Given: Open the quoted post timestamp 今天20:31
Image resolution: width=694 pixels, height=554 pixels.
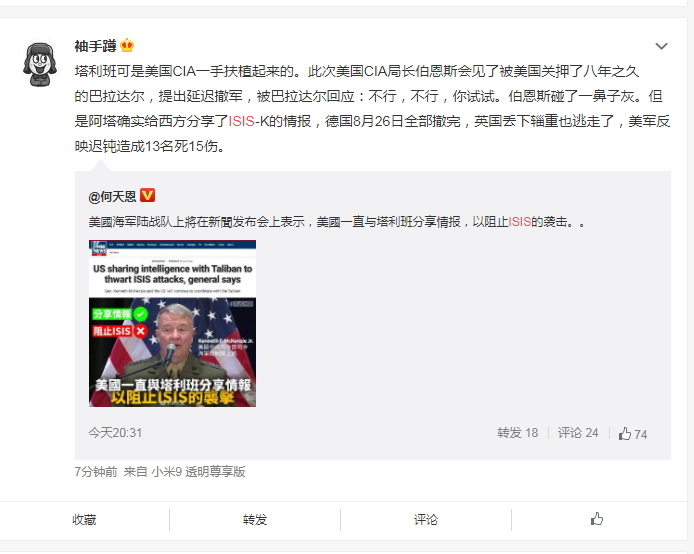Looking at the screenshot, I should (x=115, y=432).
